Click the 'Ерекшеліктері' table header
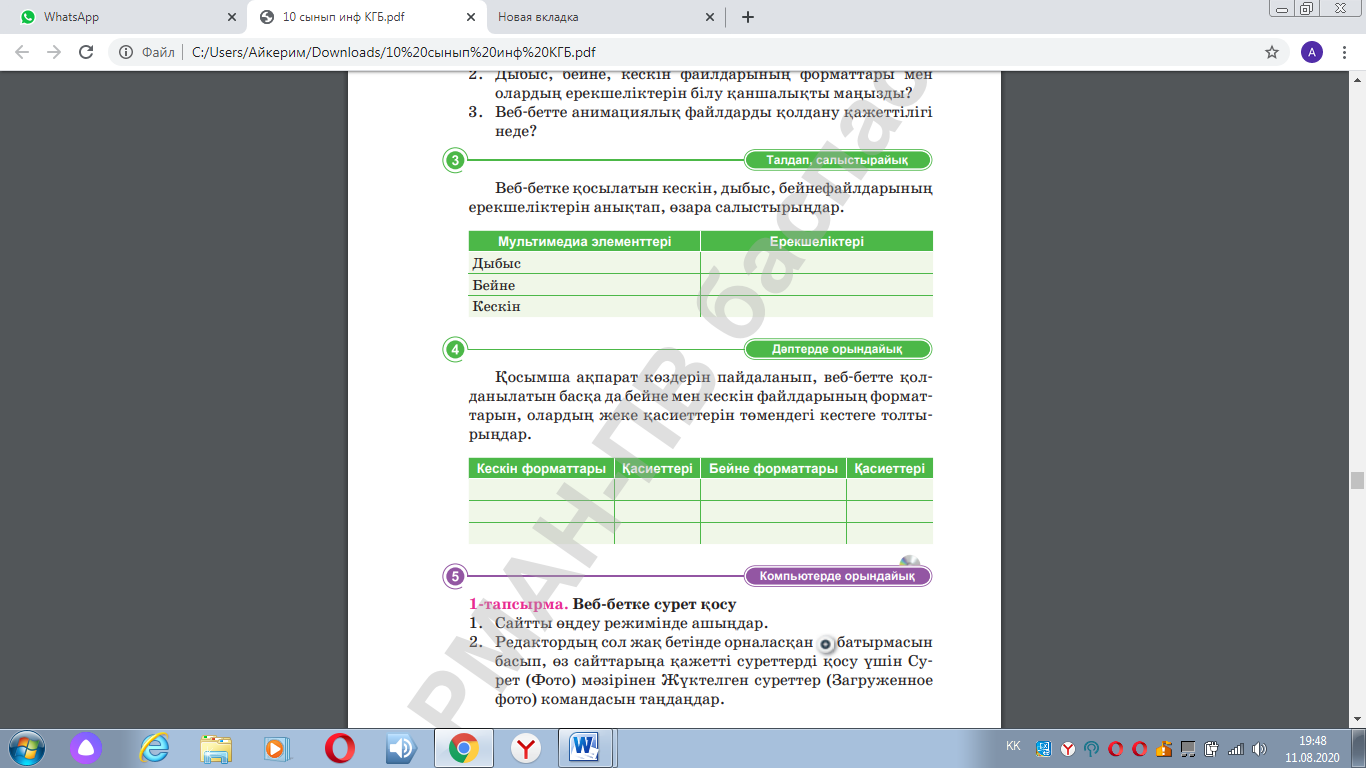 [x=817, y=241]
